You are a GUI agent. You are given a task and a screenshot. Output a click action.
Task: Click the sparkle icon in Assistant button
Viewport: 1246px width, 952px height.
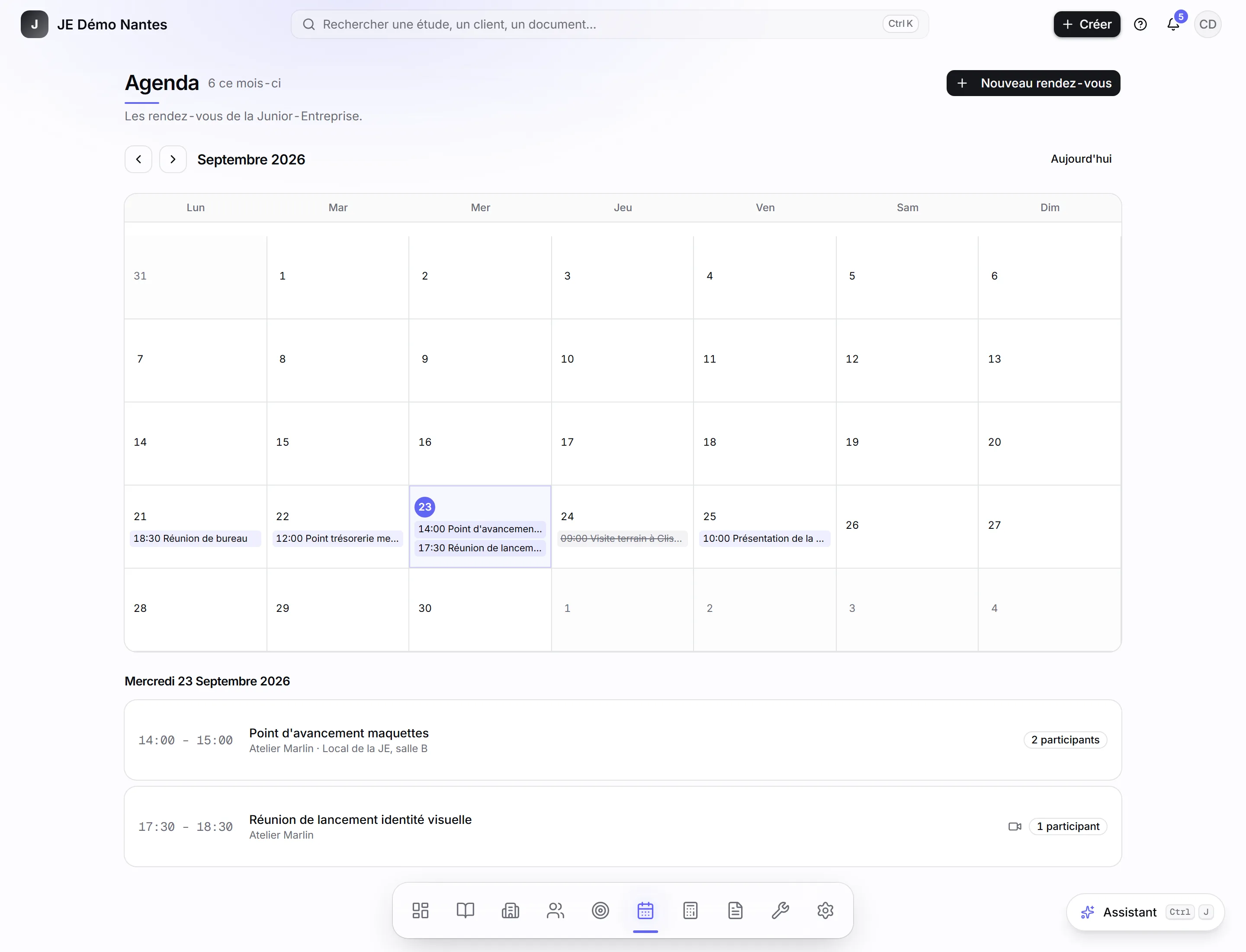[1087, 912]
